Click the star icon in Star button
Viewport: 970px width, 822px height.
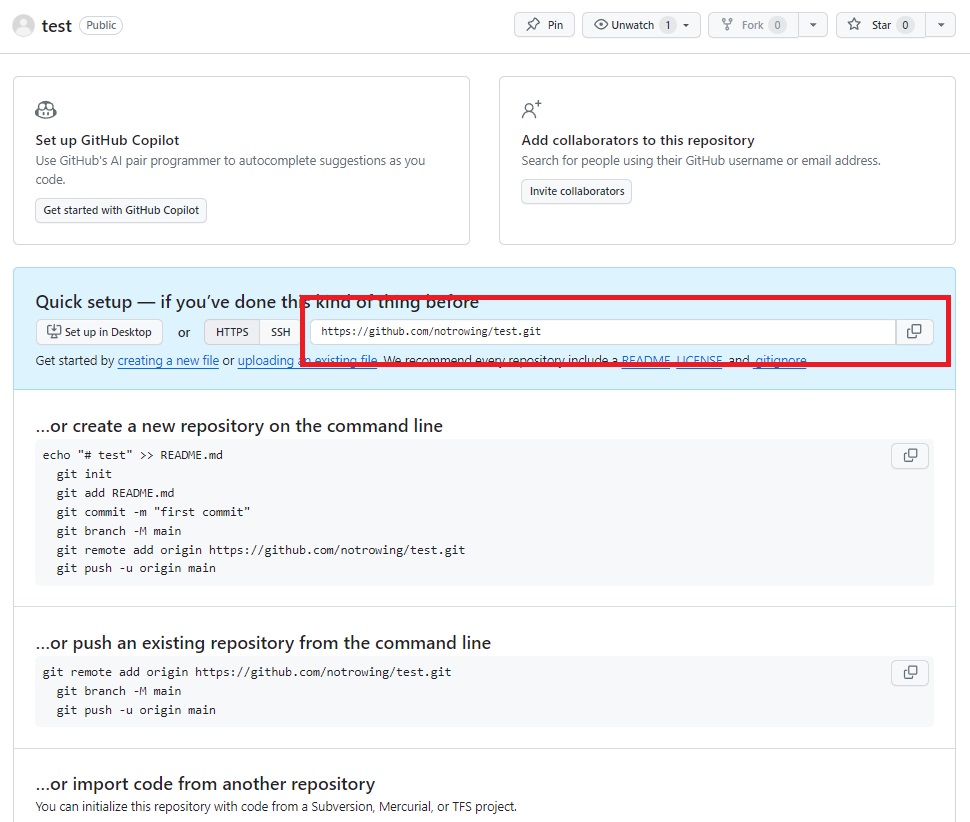pyautogui.click(x=854, y=25)
